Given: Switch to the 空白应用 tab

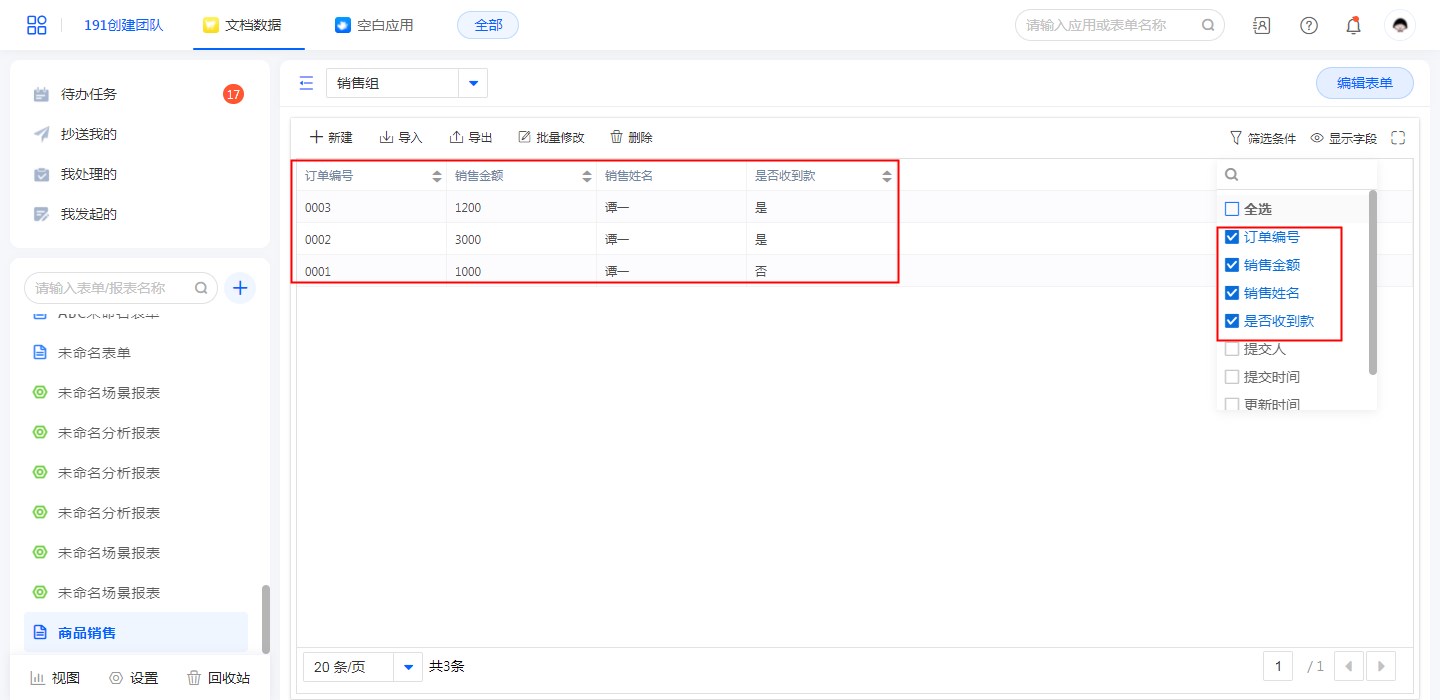Looking at the screenshot, I should 374,25.
